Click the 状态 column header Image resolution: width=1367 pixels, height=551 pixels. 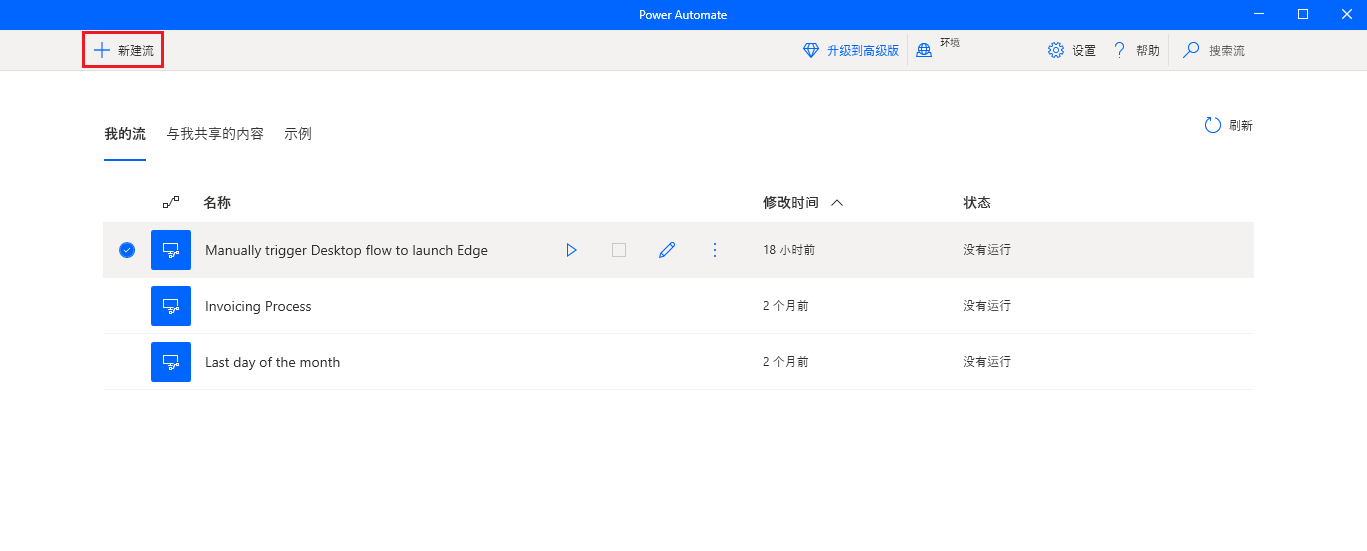[977, 202]
